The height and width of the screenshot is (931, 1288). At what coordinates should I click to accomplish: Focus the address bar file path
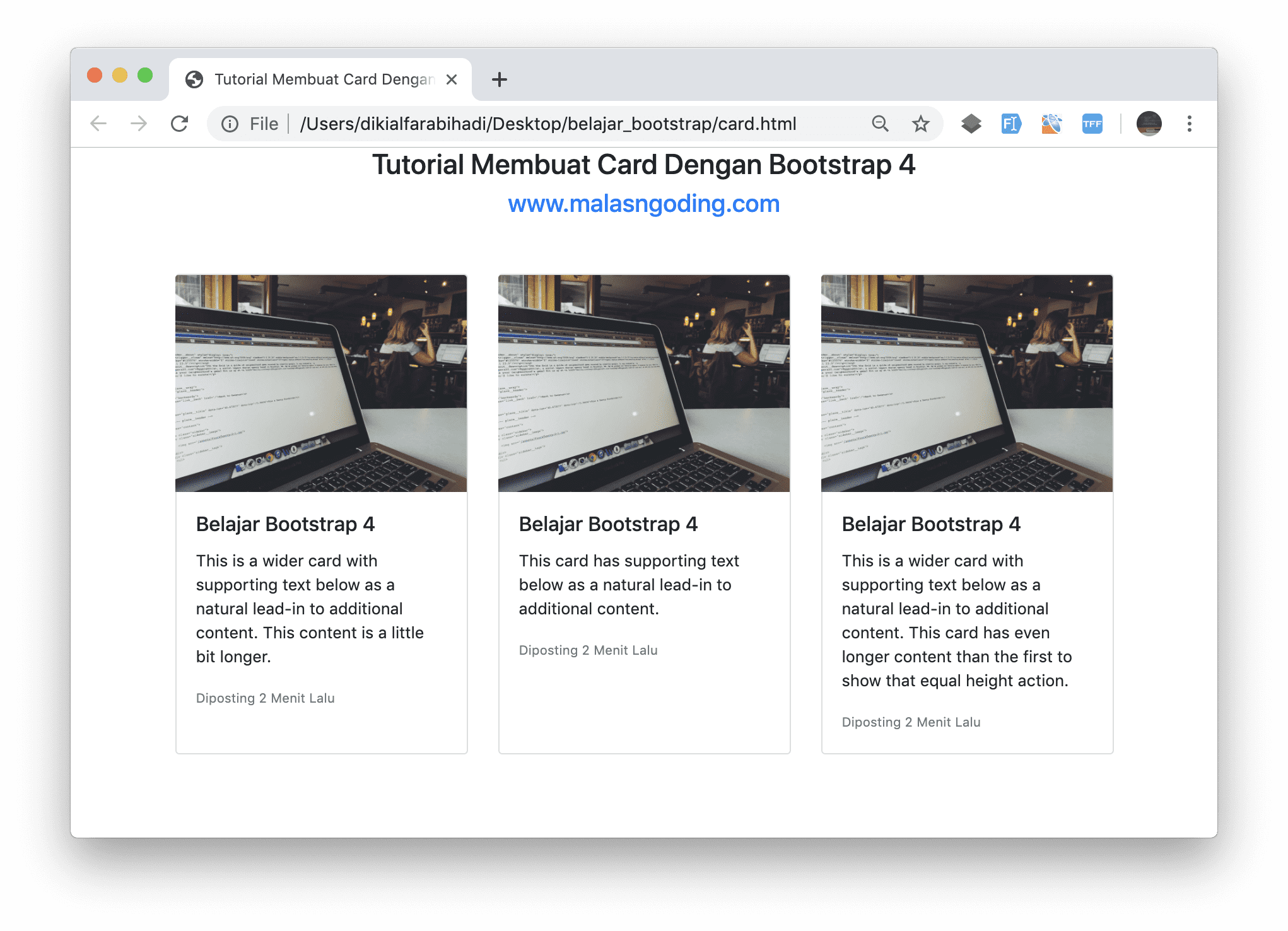(x=548, y=124)
